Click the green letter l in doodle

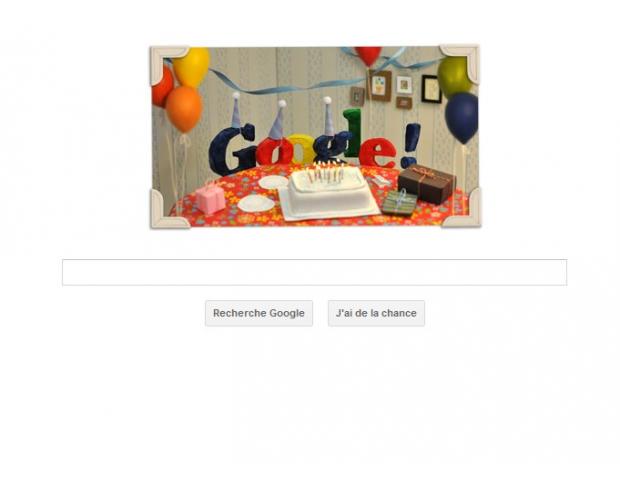[352, 133]
